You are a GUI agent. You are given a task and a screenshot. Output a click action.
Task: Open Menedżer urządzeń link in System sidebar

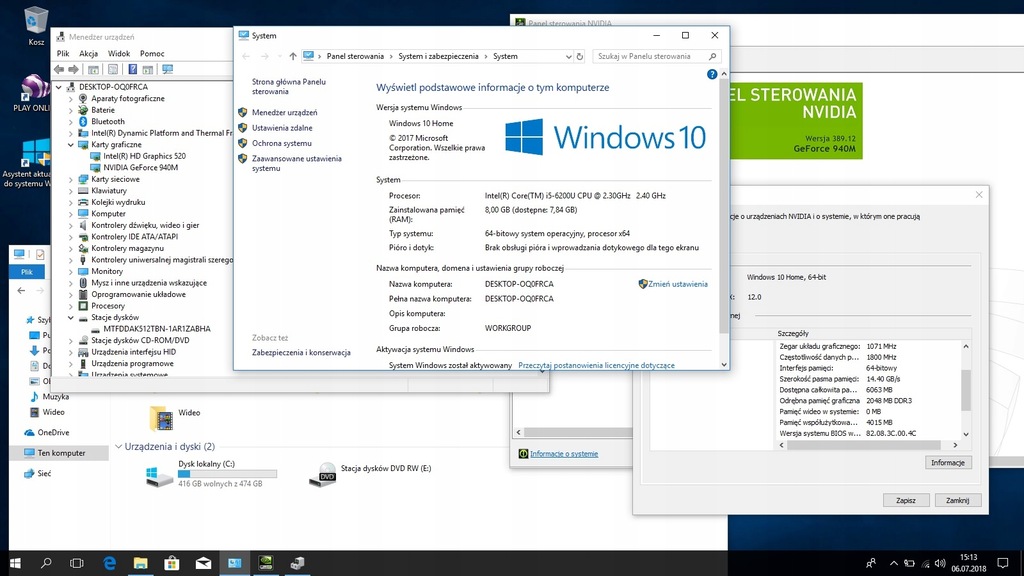click(285, 112)
